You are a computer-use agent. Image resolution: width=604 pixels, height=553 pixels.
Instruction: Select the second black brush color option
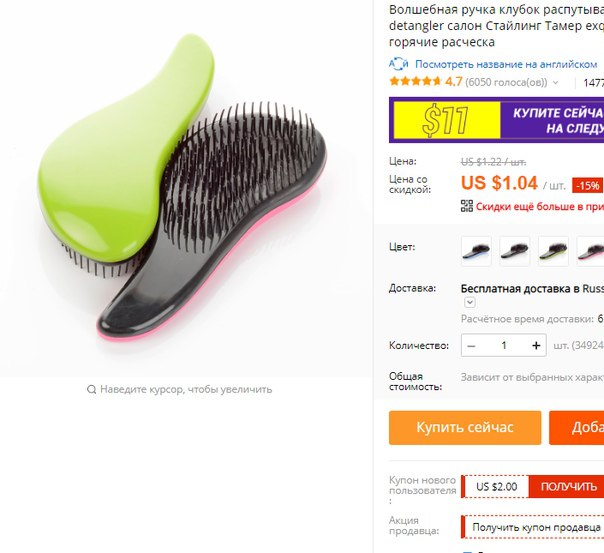[515, 251]
